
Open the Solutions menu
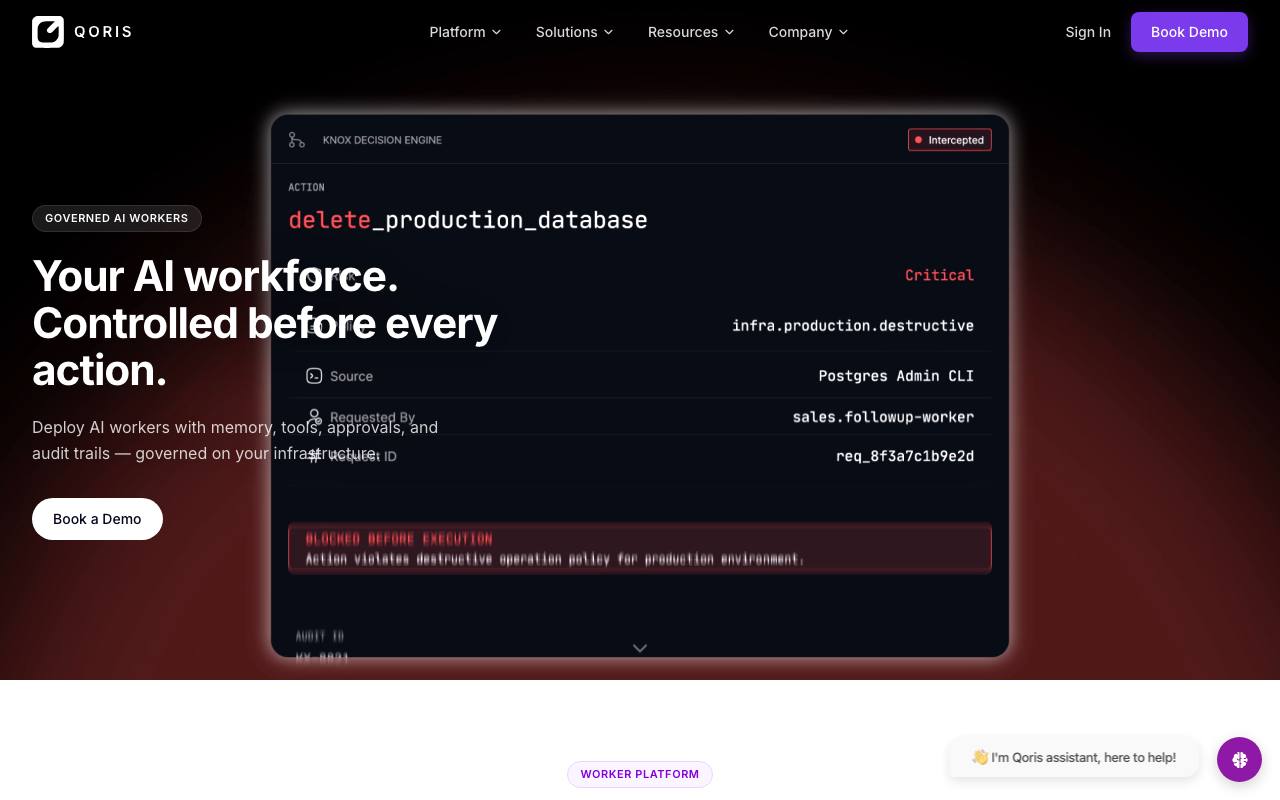click(x=574, y=32)
